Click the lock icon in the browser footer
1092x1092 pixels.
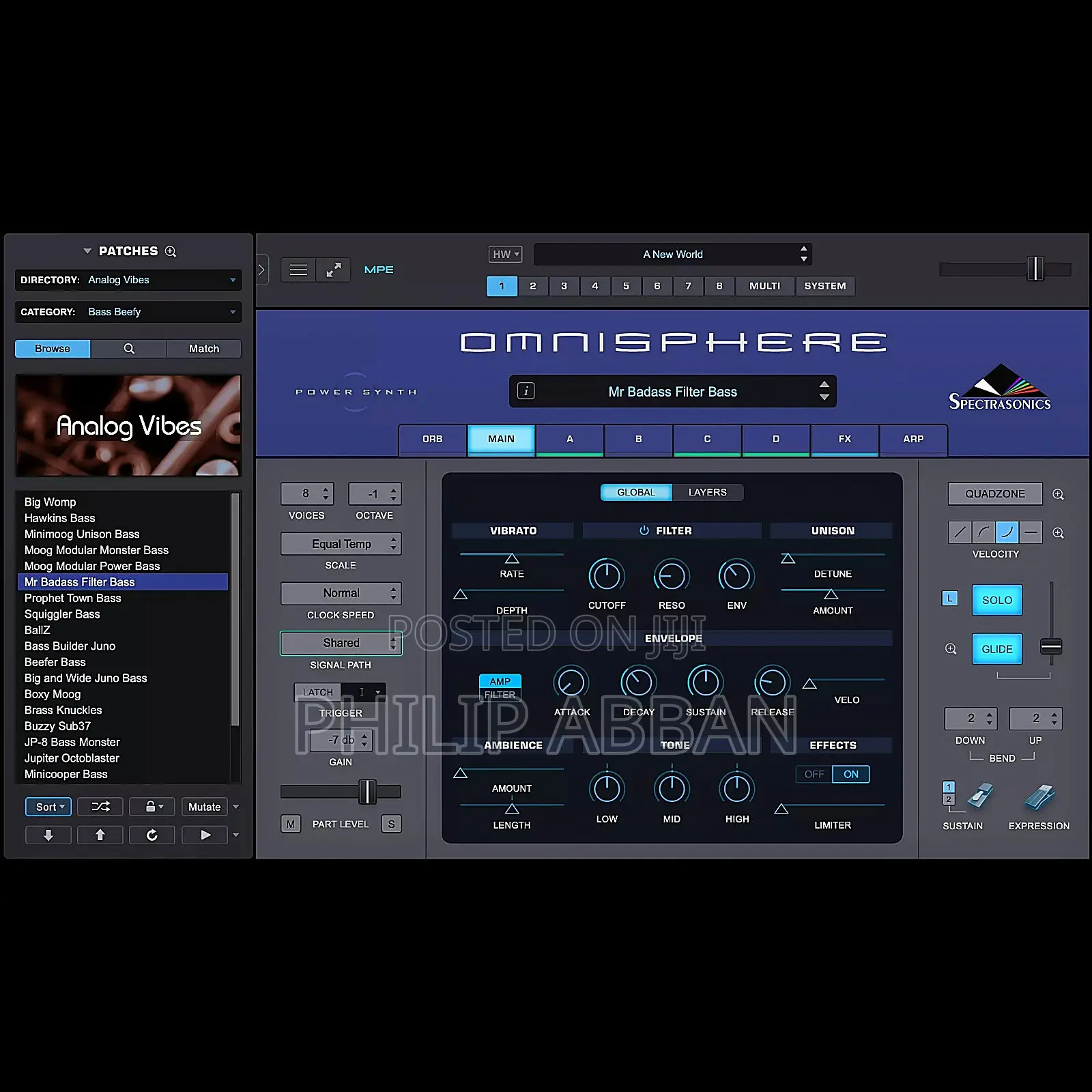click(x=152, y=807)
